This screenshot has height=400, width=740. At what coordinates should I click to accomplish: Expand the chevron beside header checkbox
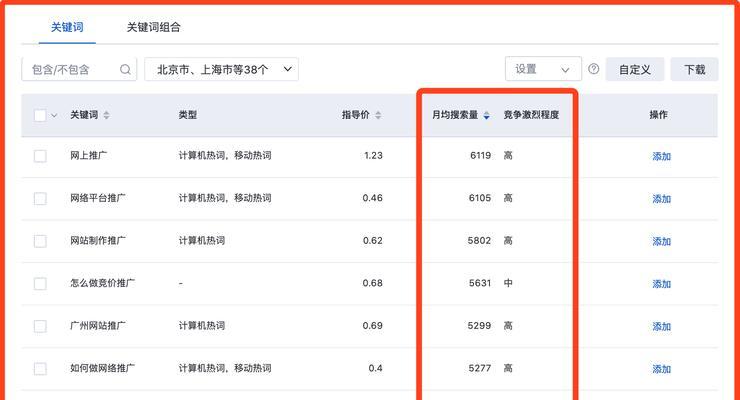click(54, 115)
